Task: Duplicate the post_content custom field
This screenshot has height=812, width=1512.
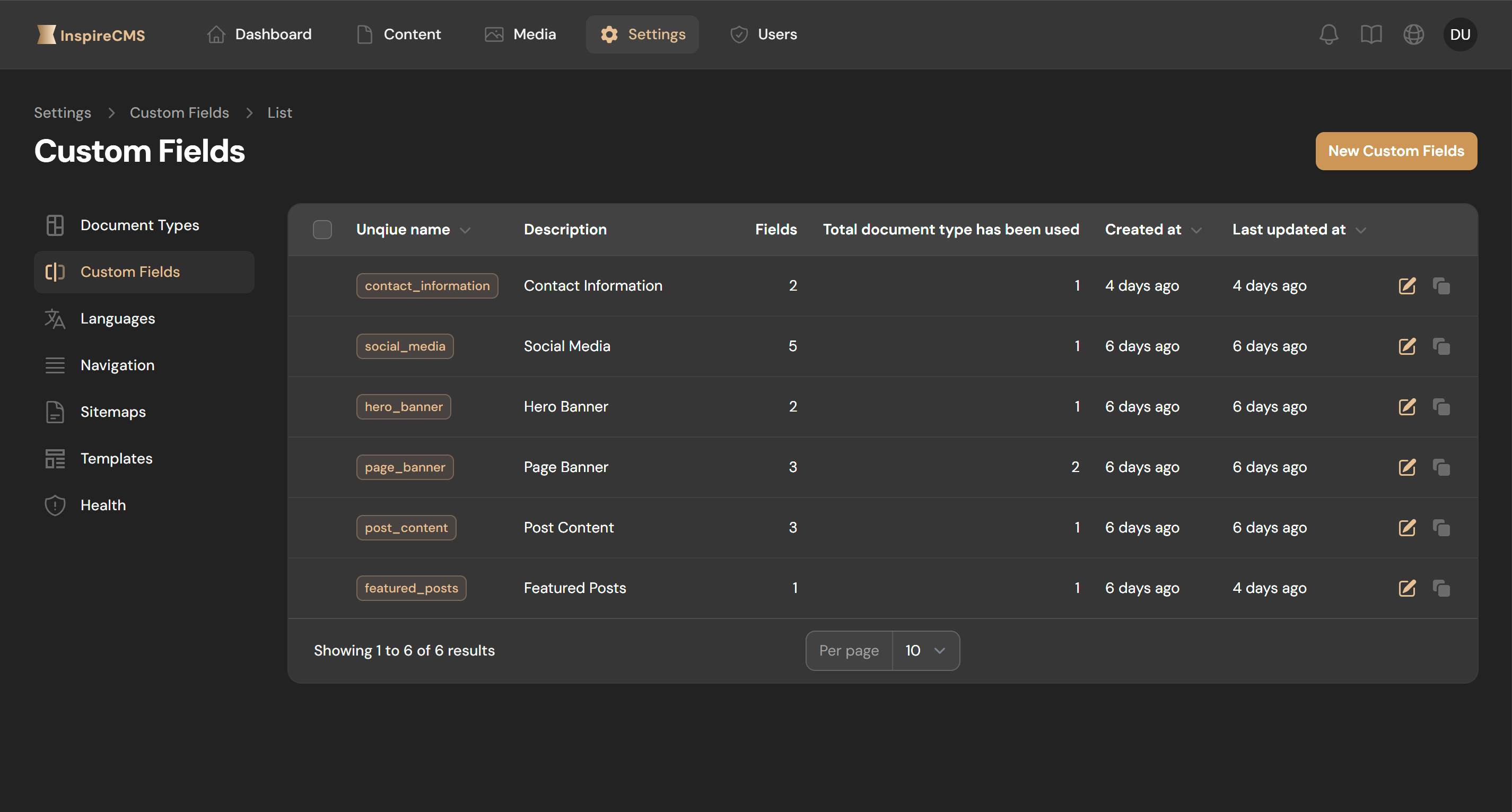Action: pos(1441,528)
